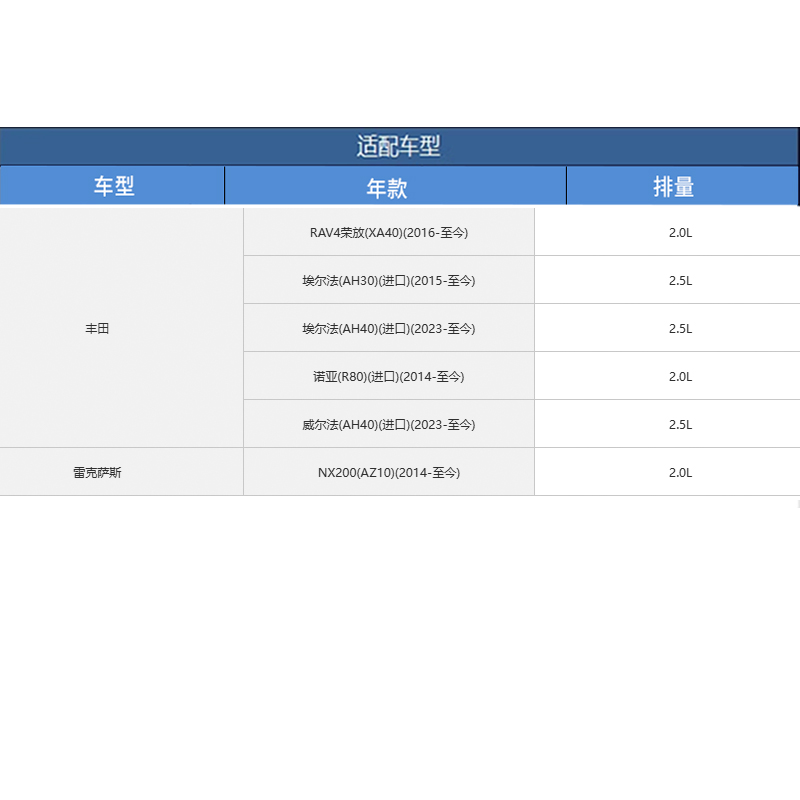The image size is (800, 800).
Task: Select 埃尔法(AH30)(进口)(2015-至今) cell
Action: click(x=389, y=280)
